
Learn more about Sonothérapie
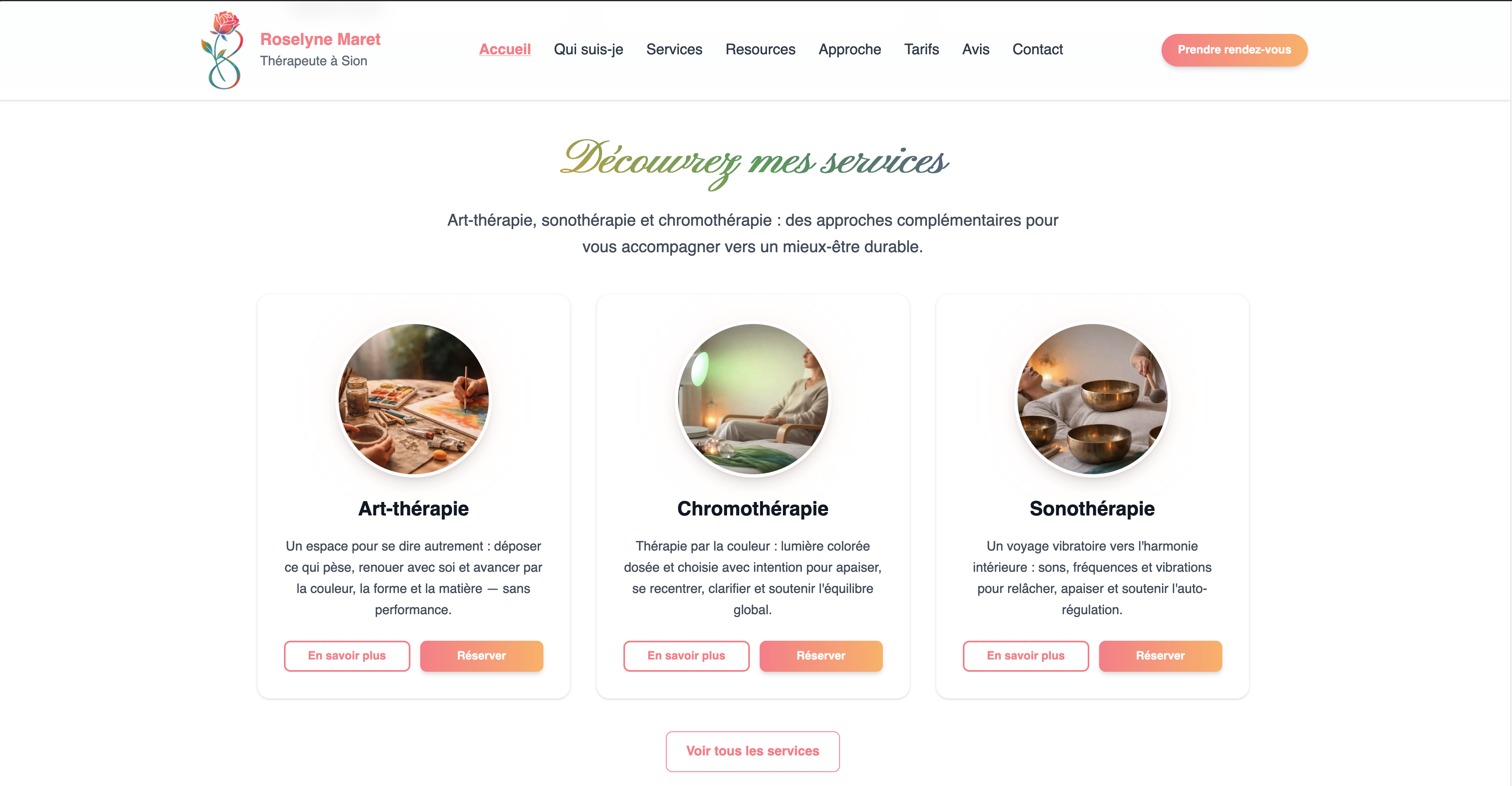pos(1025,656)
